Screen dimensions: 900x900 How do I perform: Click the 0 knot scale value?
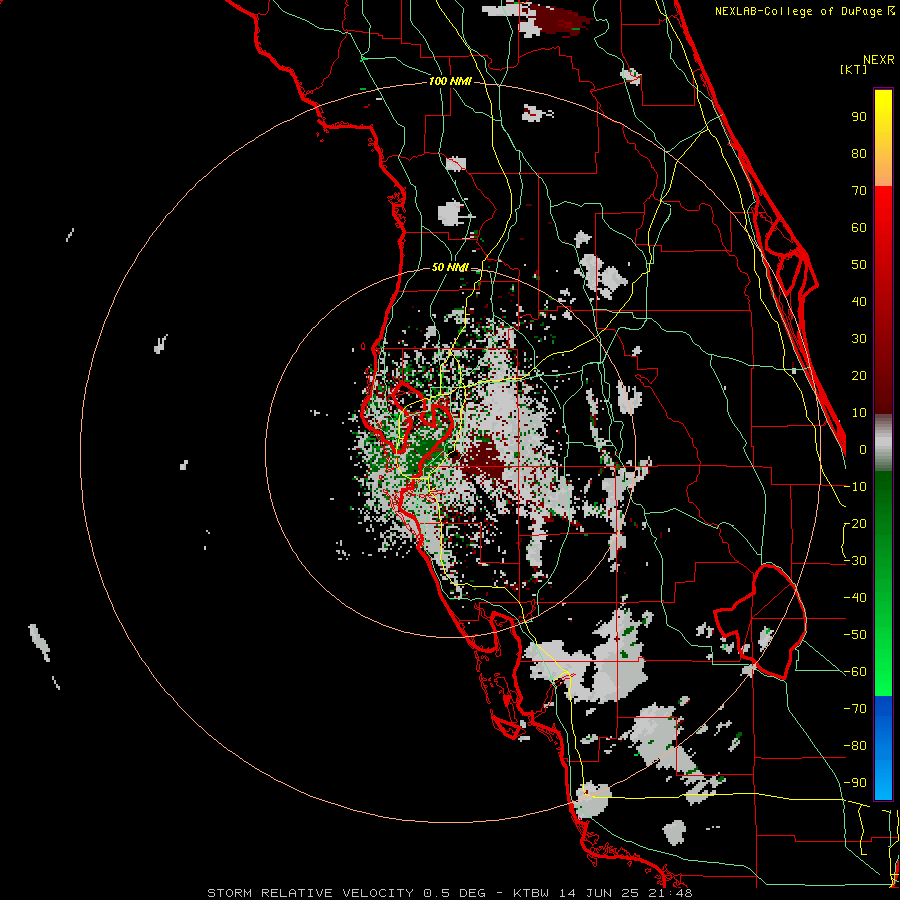[x=863, y=449]
